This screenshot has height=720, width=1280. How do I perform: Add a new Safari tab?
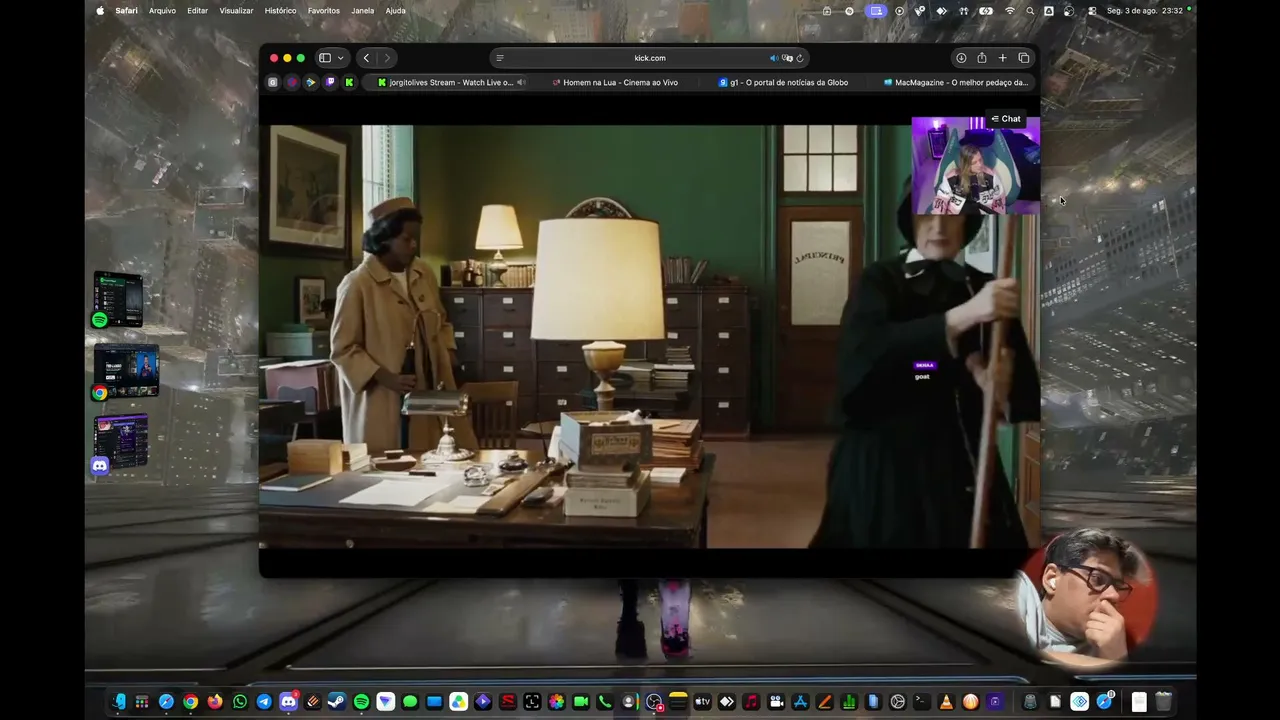(x=1002, y=58)
